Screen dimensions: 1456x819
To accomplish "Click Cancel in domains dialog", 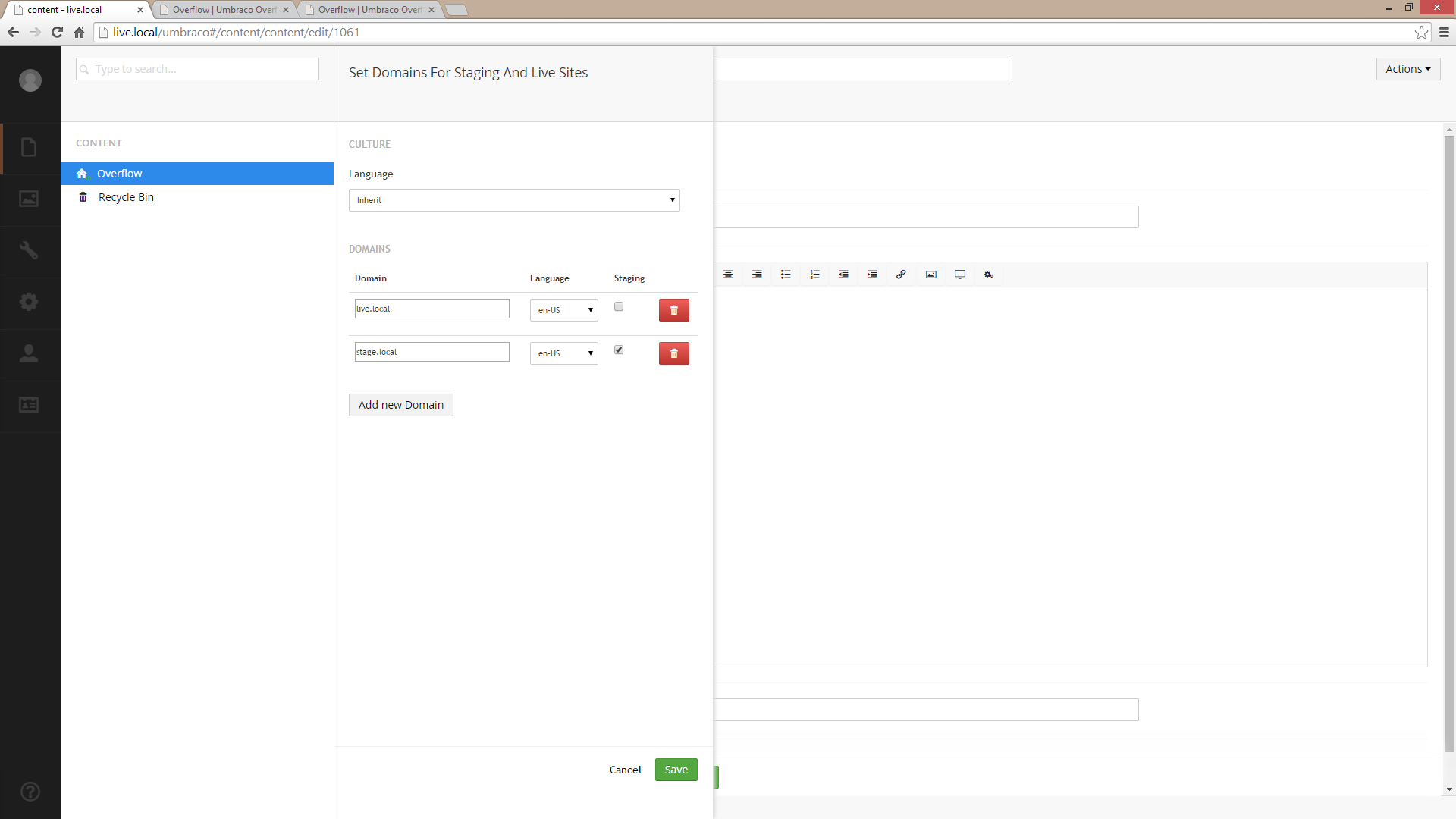I will tap(626, 770).
